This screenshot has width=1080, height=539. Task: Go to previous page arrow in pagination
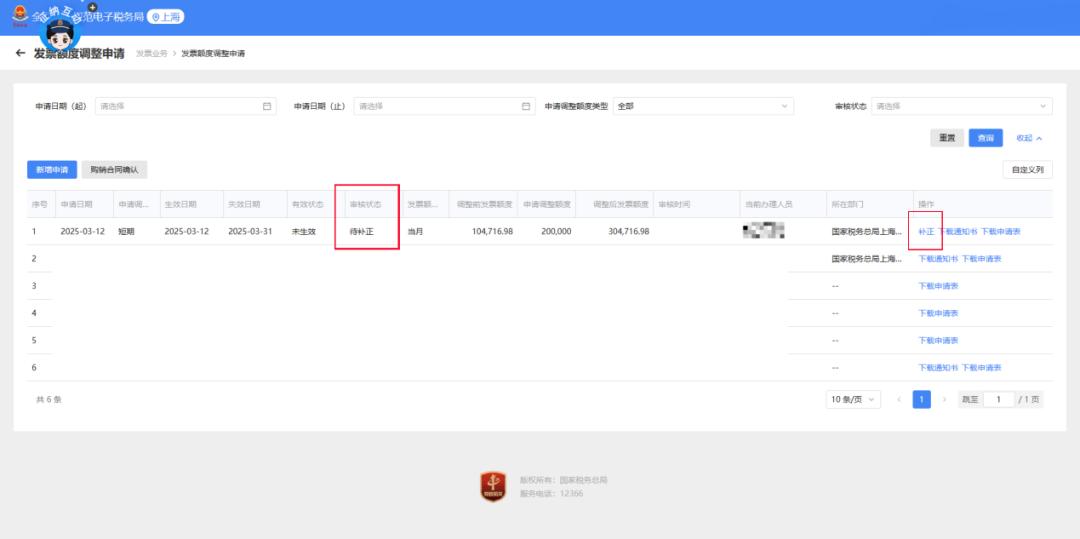click(x=899, y=399)
